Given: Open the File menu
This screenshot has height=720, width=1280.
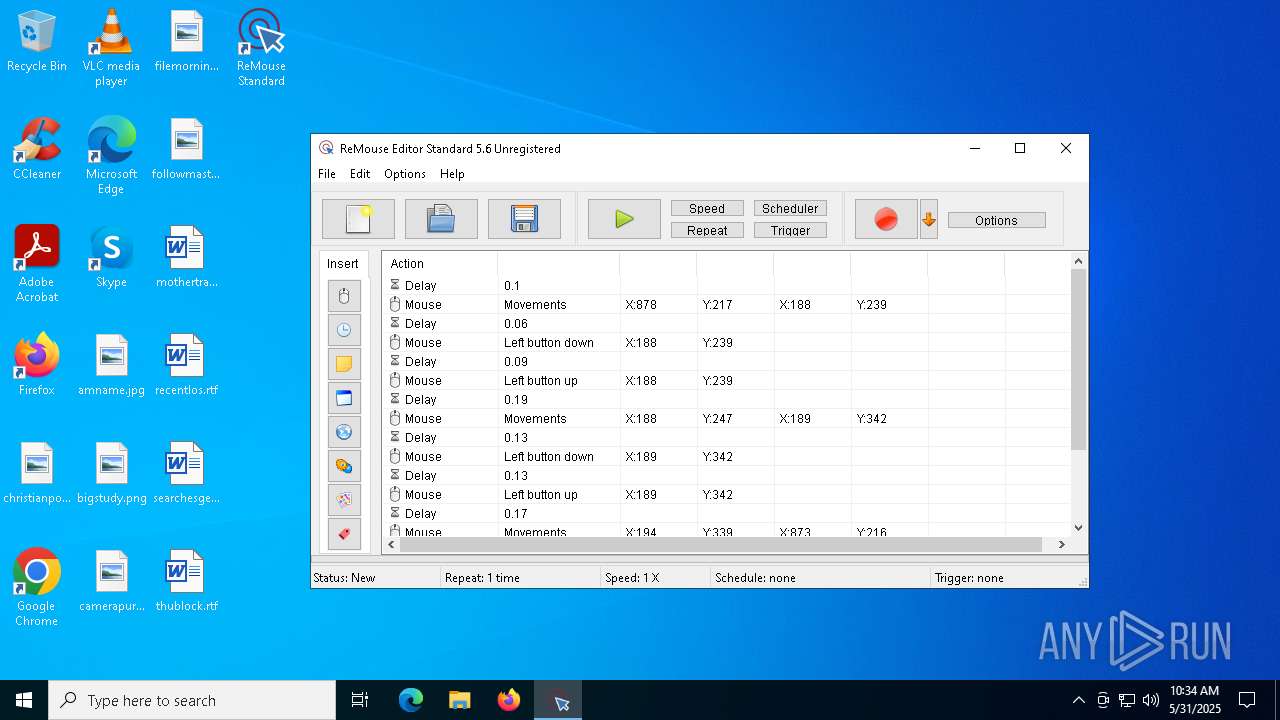Looking at the screenshot, I should 327,174.
